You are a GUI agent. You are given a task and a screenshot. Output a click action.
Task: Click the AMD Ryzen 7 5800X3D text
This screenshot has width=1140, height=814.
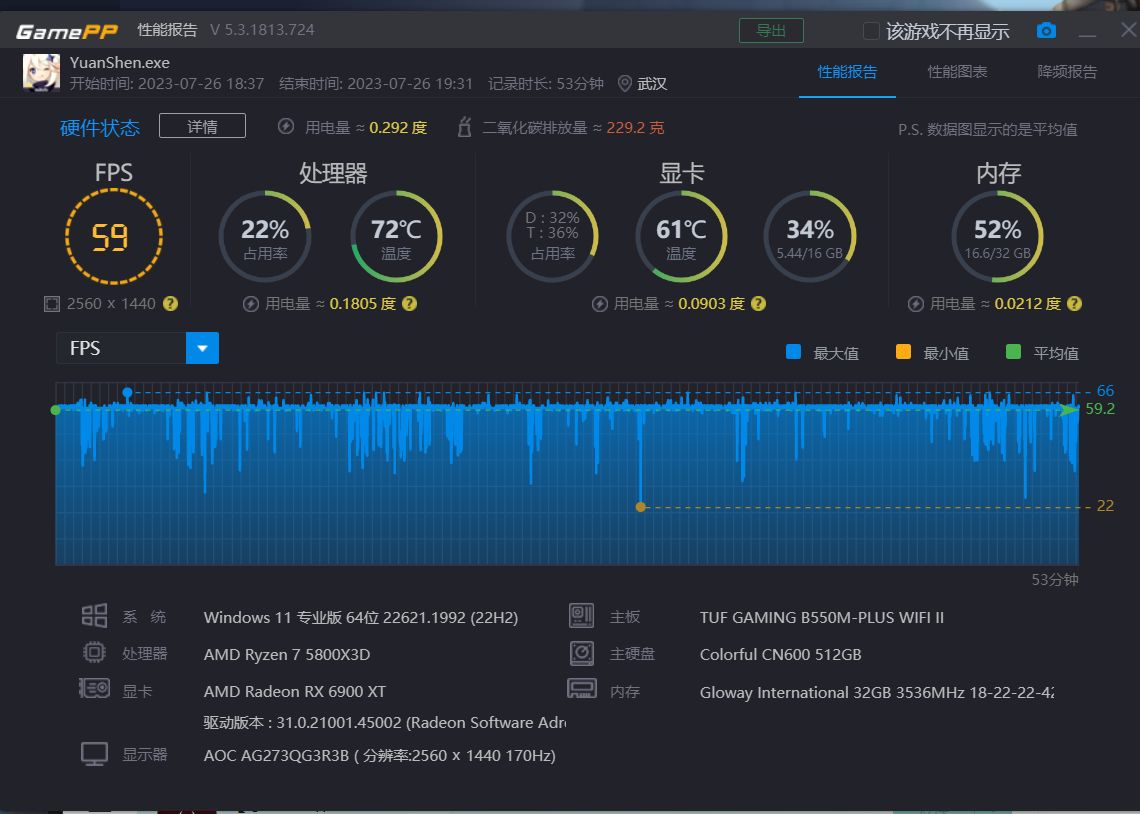pos(287,654)
